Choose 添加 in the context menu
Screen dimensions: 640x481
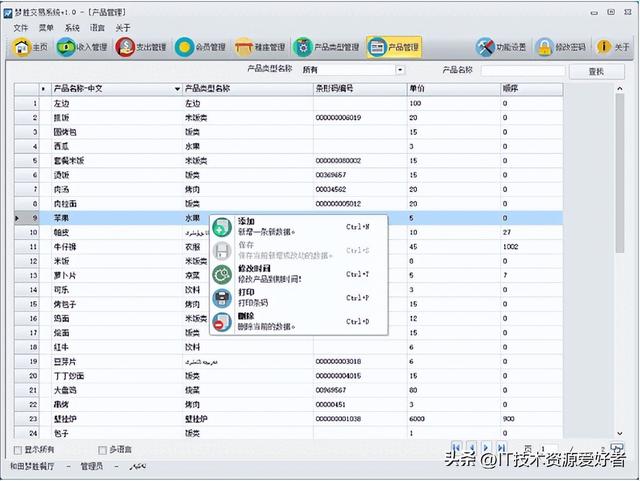[298, 227]
